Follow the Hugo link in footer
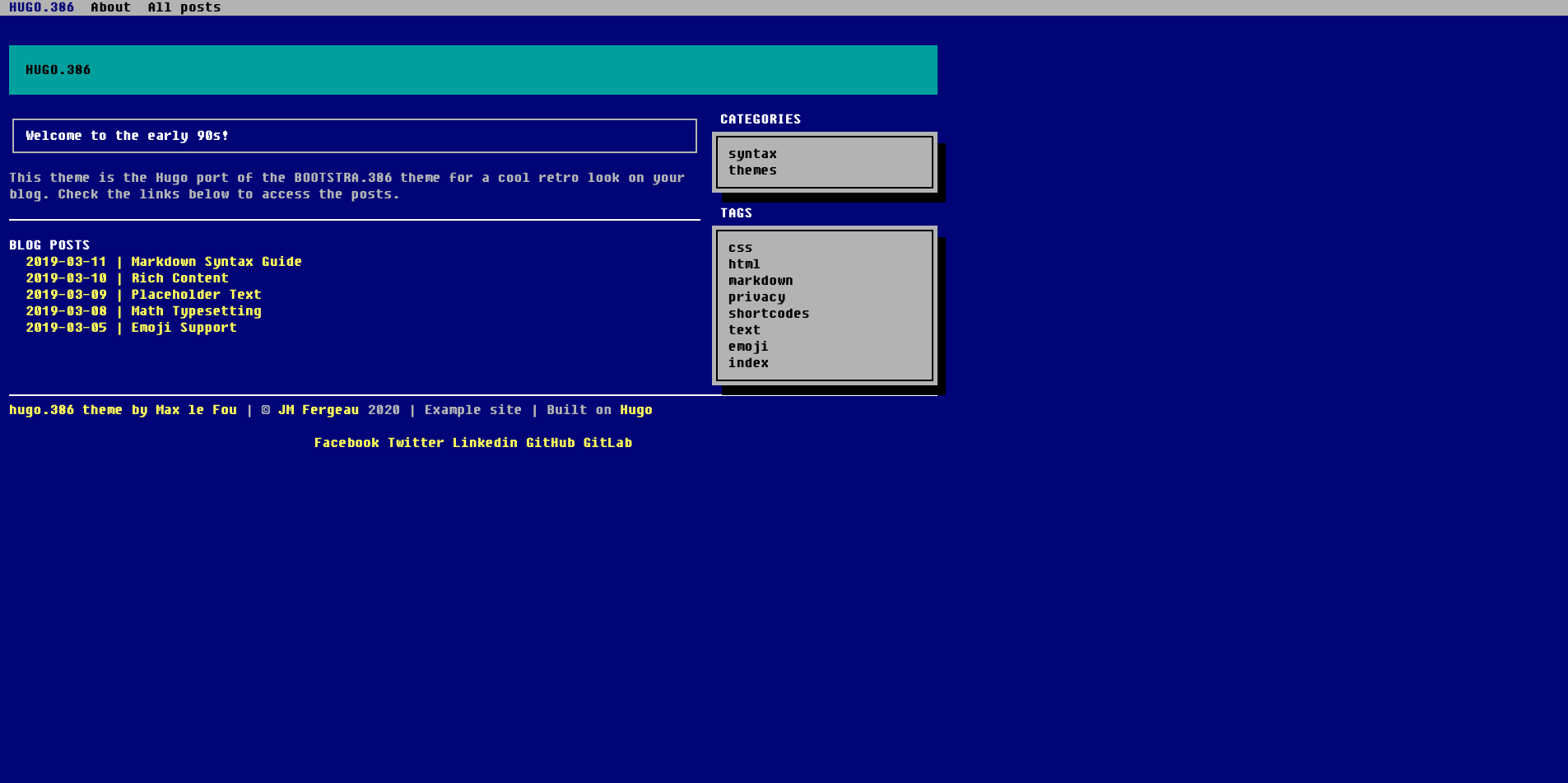 (636, 410)
